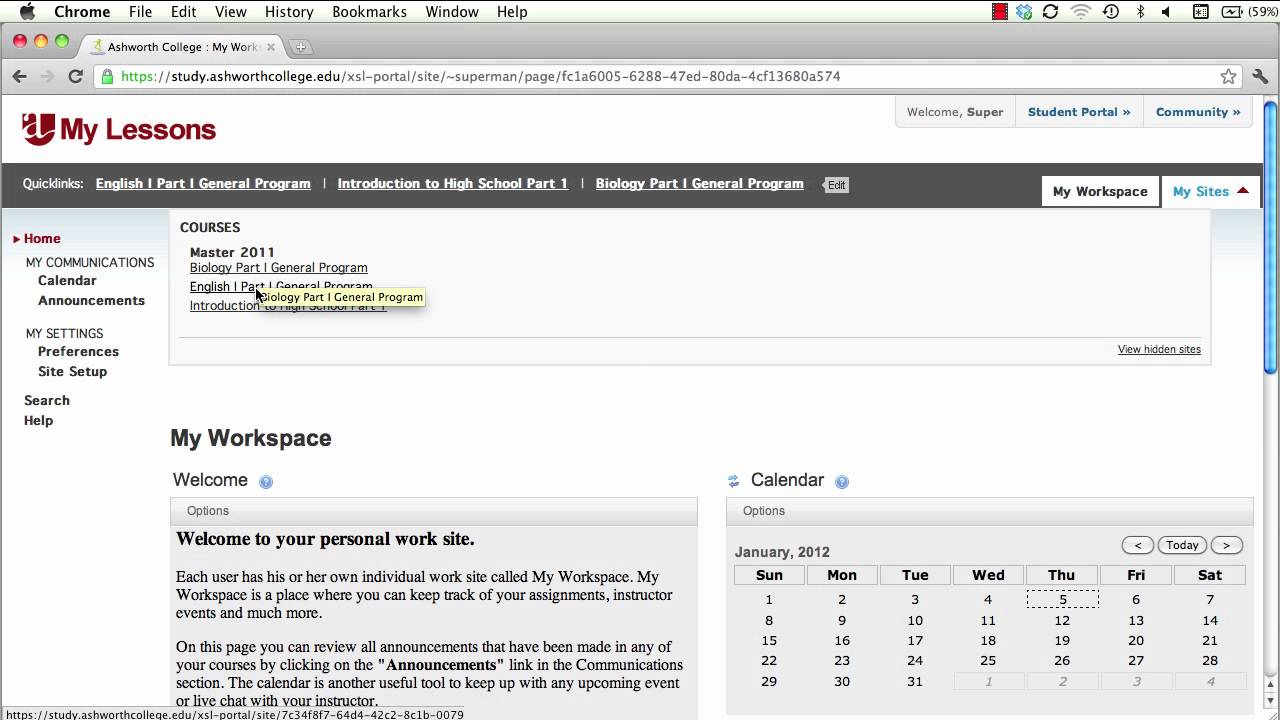The image size is (1280, 720).
Task: Open the Bookmarks menu
Action: click(369, 12)
